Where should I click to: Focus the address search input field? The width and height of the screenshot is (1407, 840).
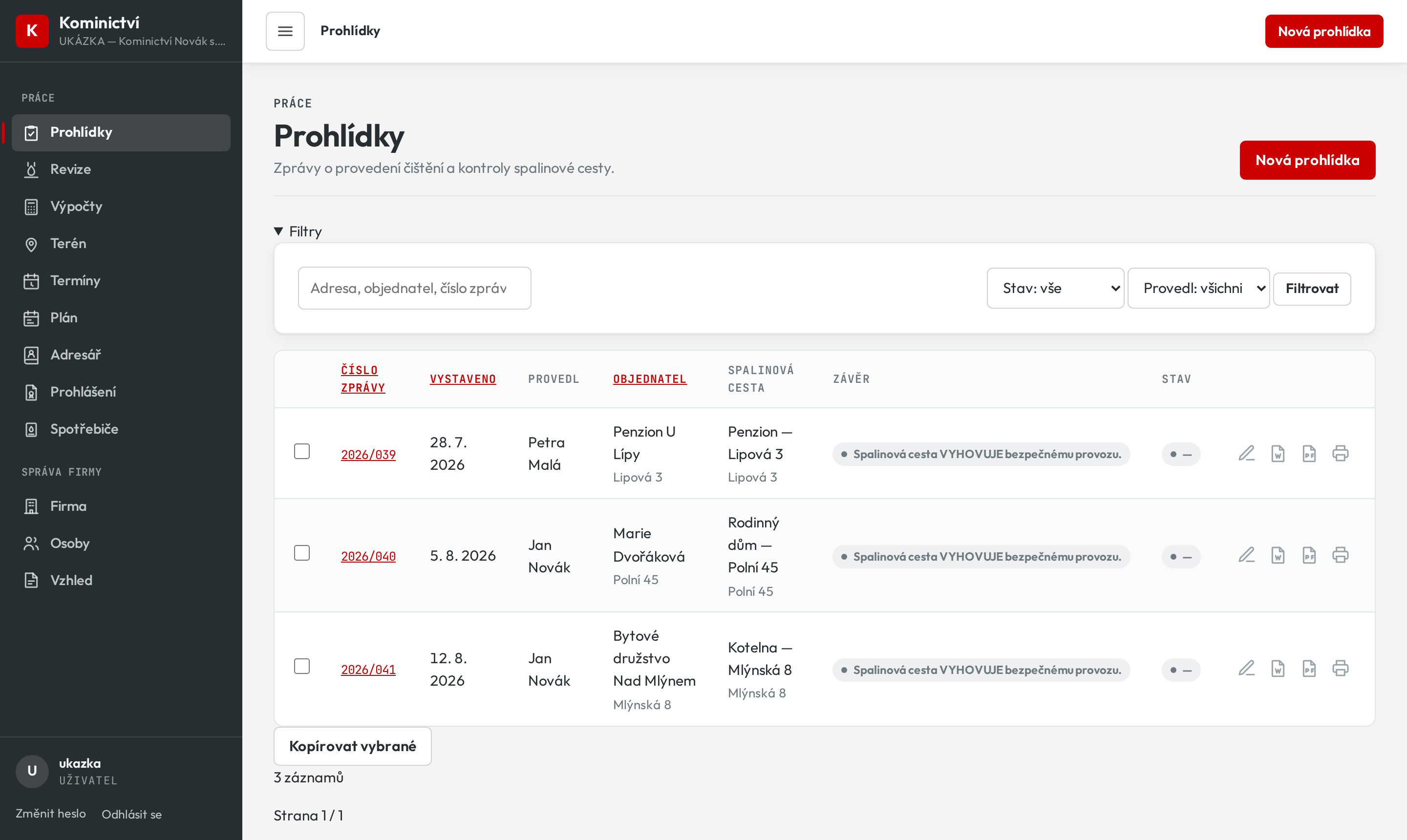[x=414, y=288]
